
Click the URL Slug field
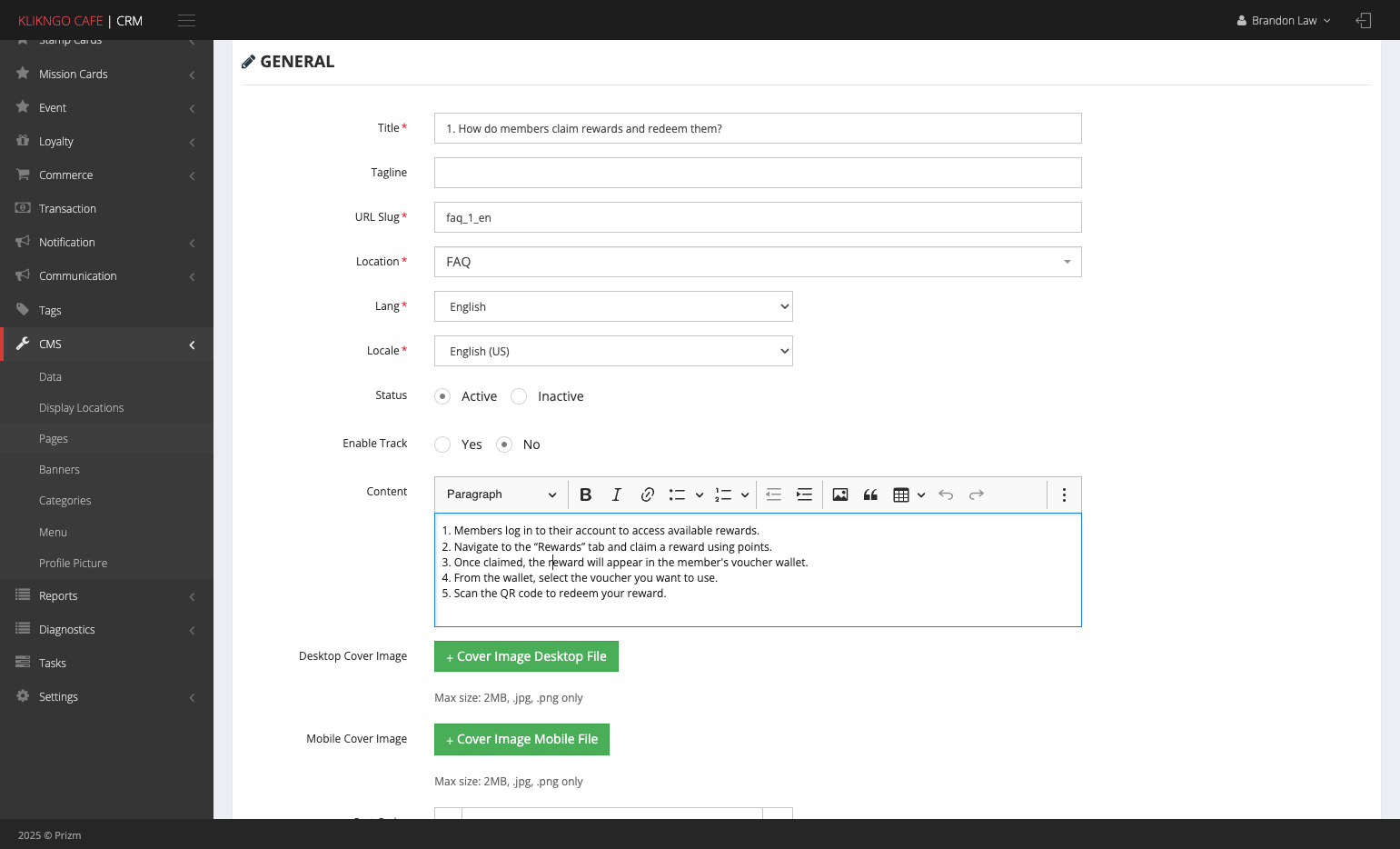pos(758,217)
